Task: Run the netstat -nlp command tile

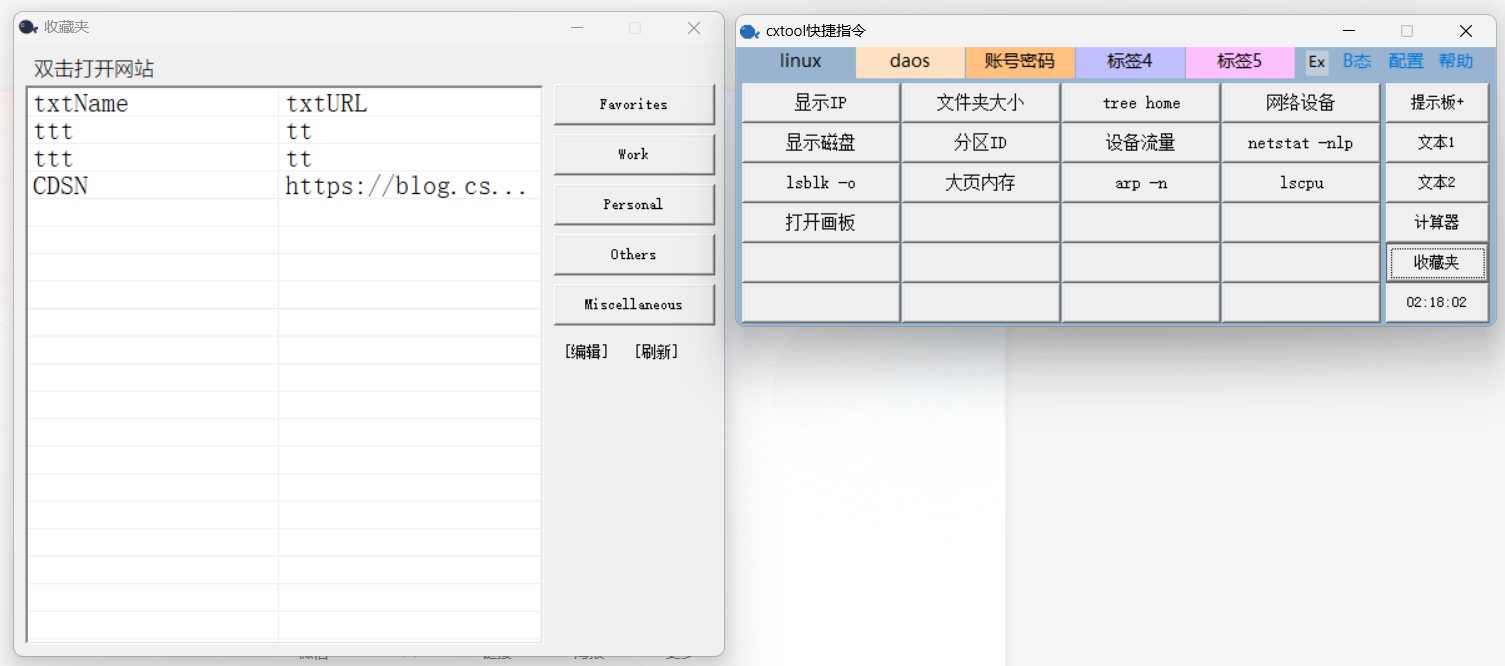Action: click(x=1300, y=142)
